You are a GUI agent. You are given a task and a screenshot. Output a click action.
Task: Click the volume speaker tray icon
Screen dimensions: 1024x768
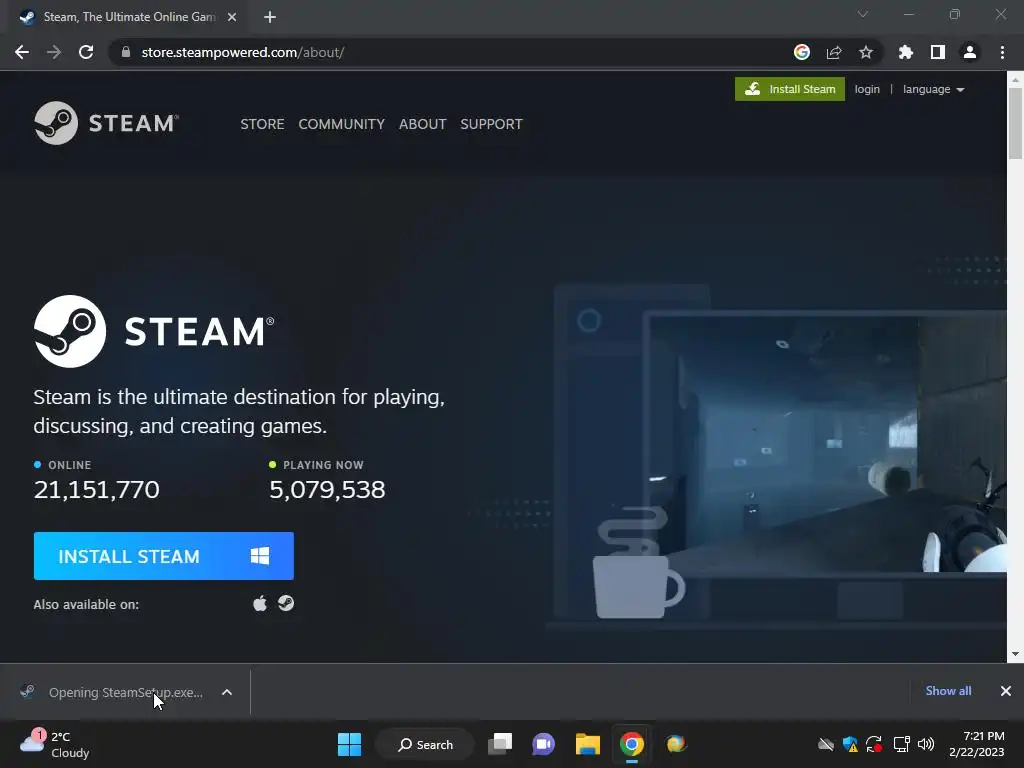(x=925, y=744)
